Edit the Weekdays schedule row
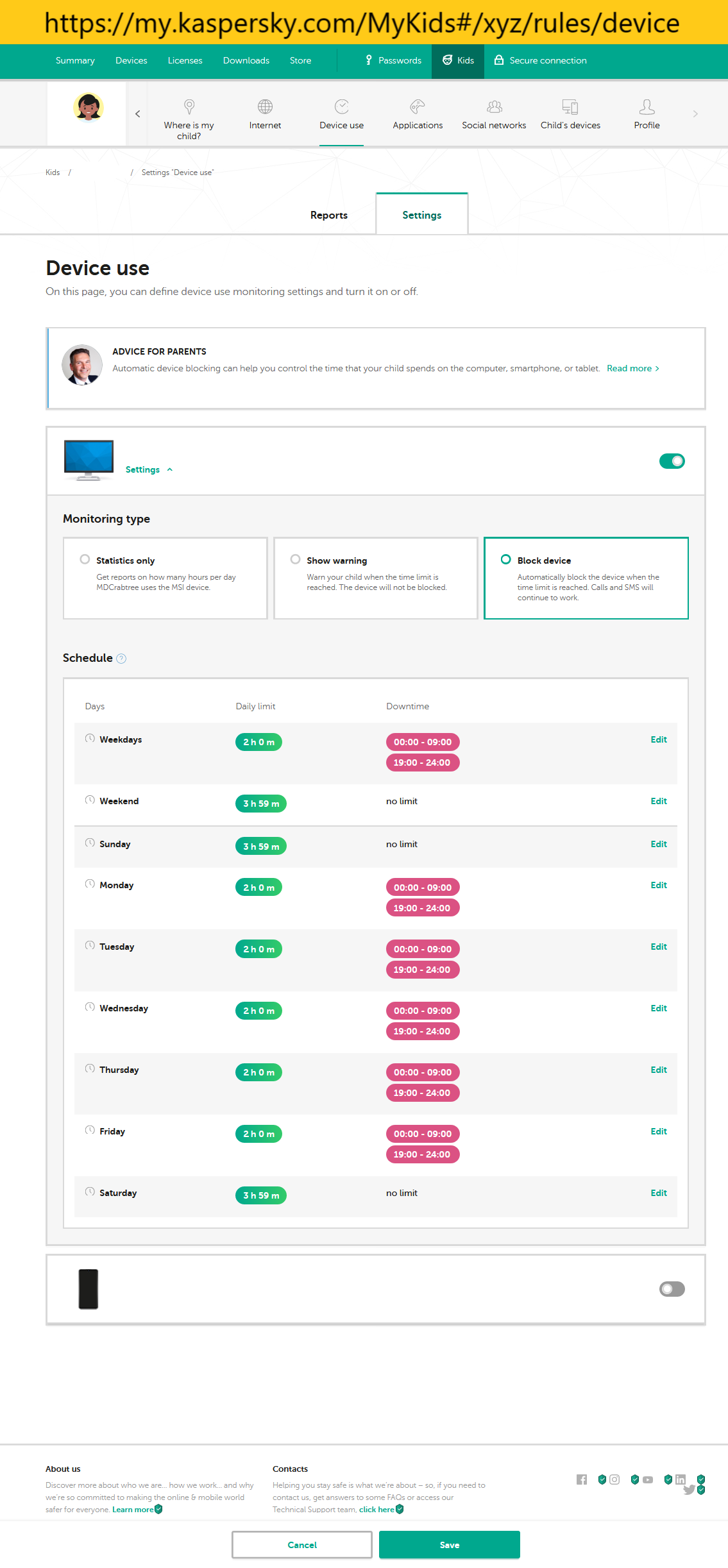This screenshot has height=1568, width=728. (x=659, y=739)
